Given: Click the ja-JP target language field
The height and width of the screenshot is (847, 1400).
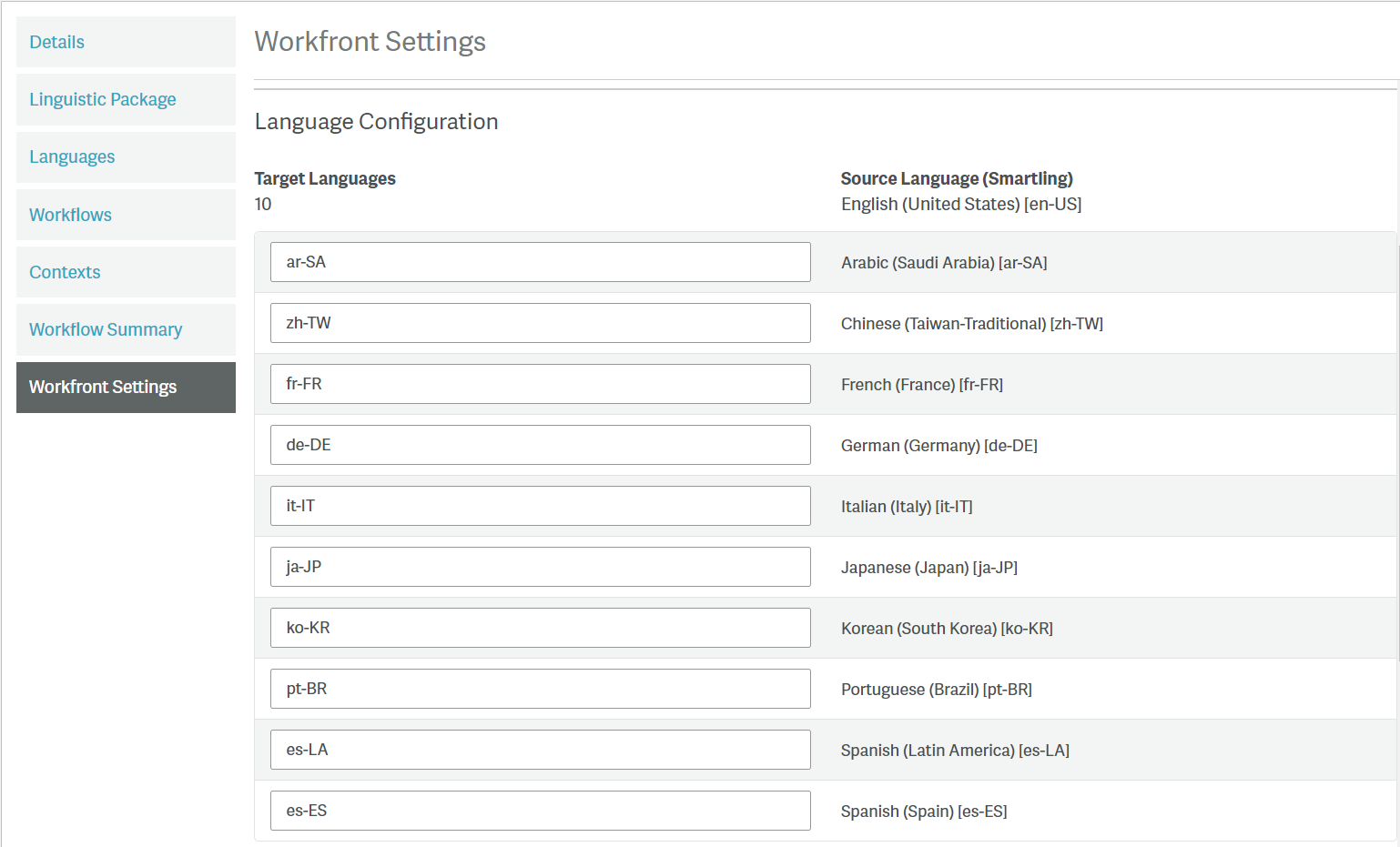Looking at the screenshot, I should [540, 567].
